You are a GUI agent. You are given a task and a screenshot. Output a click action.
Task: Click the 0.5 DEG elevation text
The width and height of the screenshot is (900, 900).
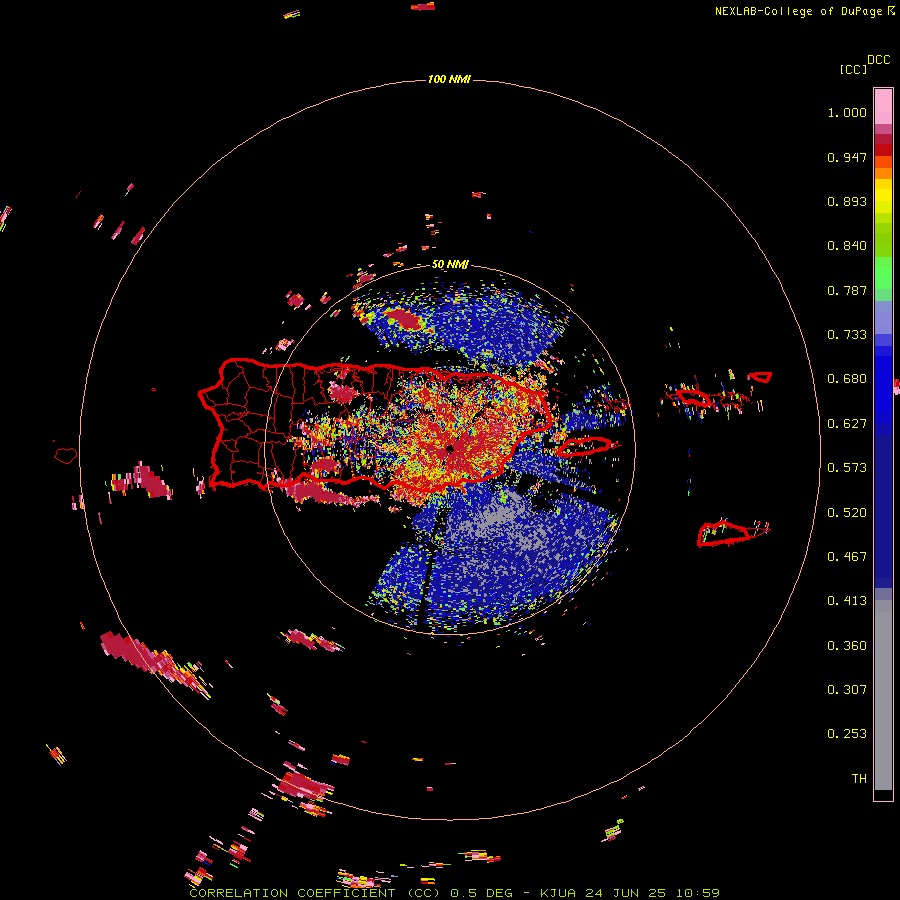pos(483,893)
